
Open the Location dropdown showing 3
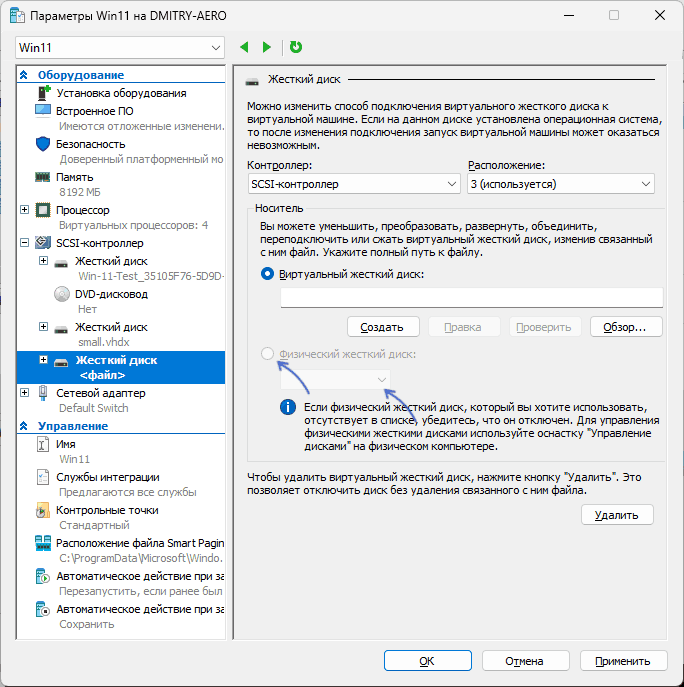(561, 184)
